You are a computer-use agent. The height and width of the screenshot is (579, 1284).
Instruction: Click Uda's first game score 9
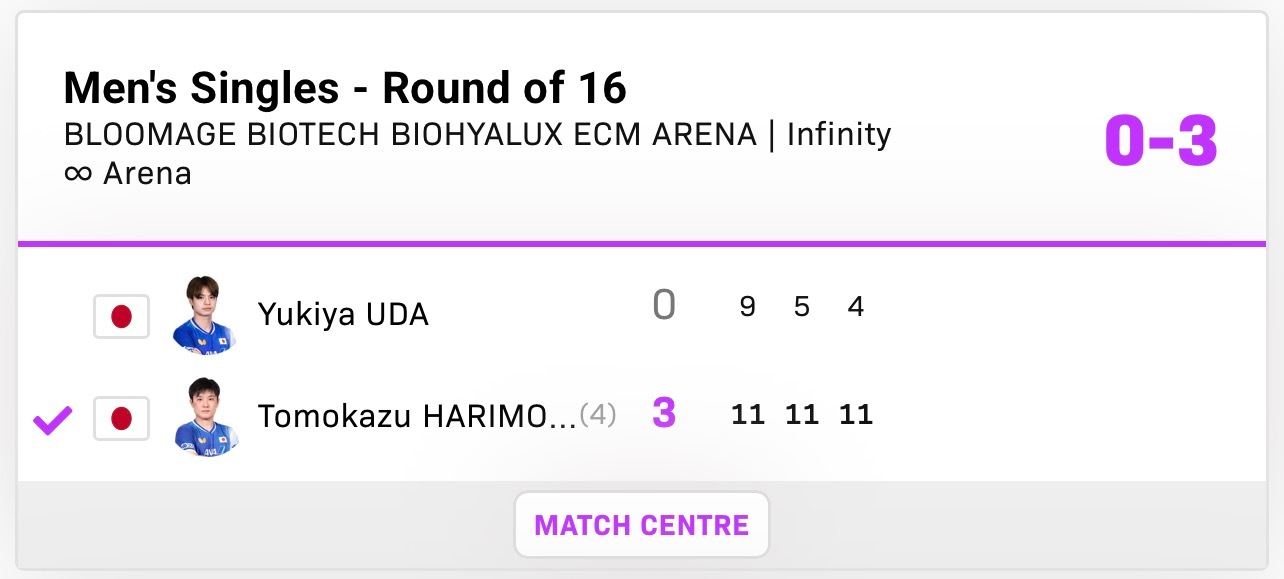[747, 307]
